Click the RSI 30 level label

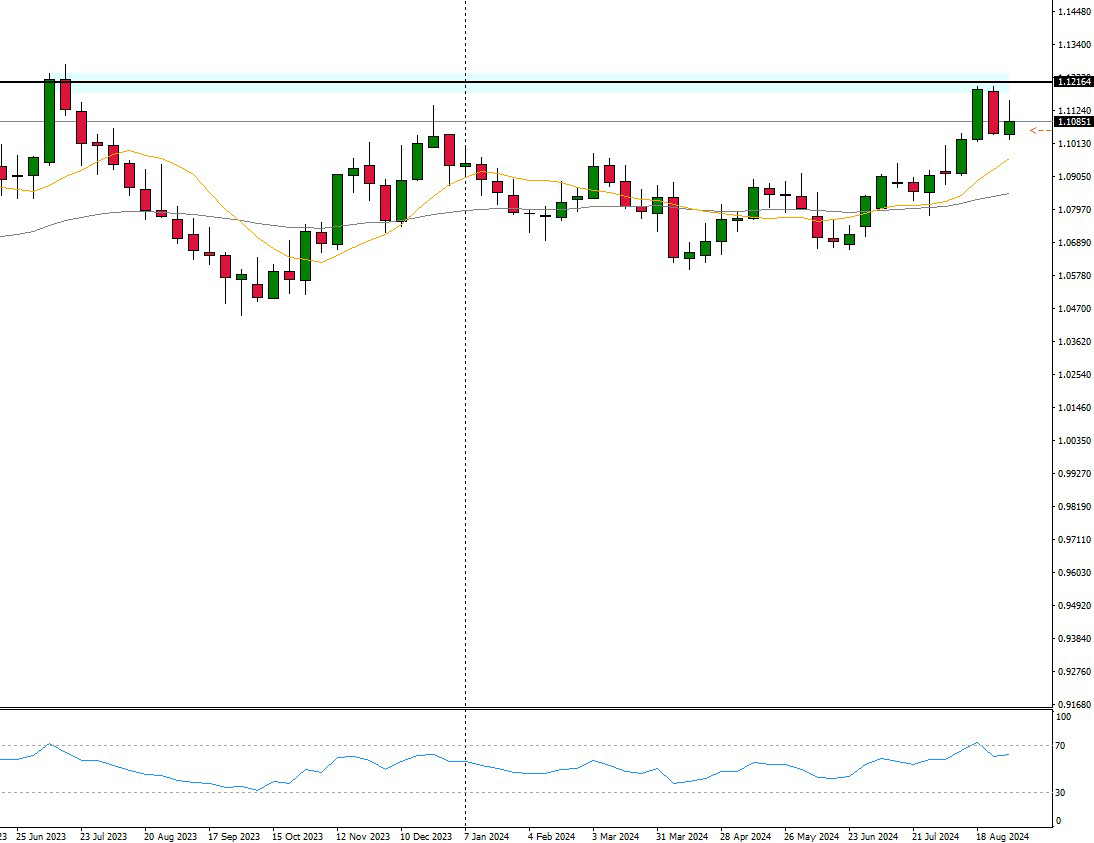coord(1061,793)
